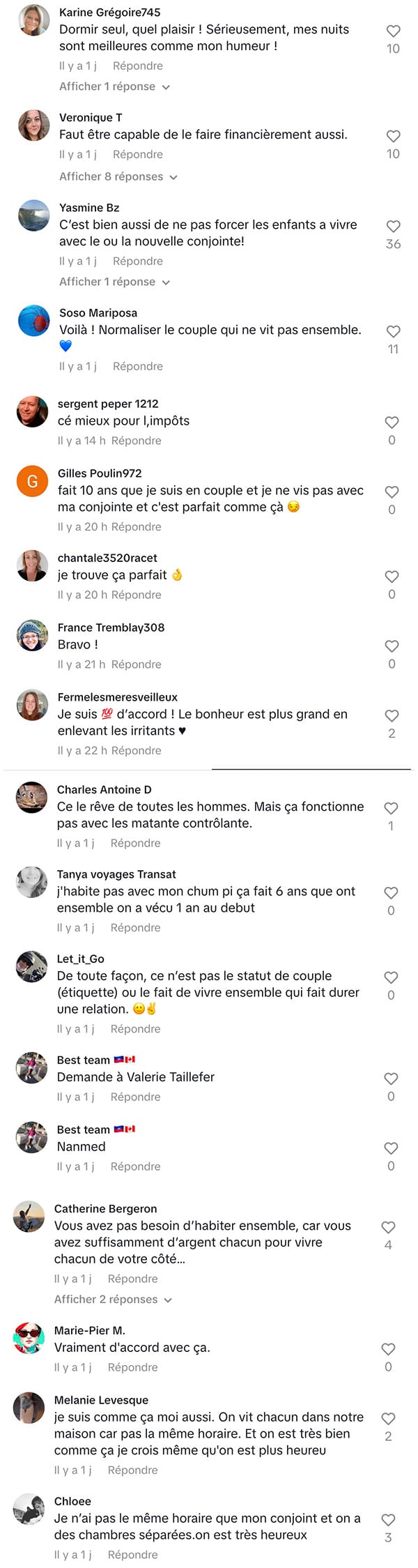Like Karine Grégoire745's comment

point(393,31)
